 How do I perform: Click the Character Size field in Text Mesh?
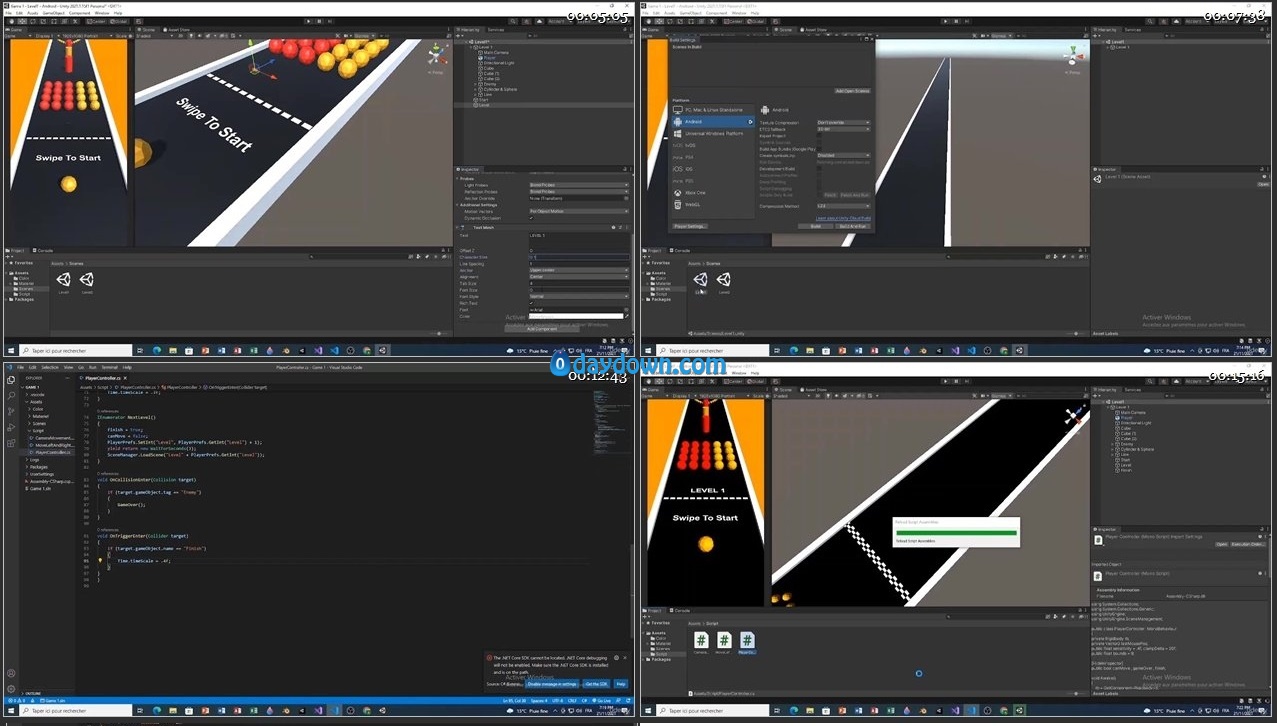tap(579, 257)
